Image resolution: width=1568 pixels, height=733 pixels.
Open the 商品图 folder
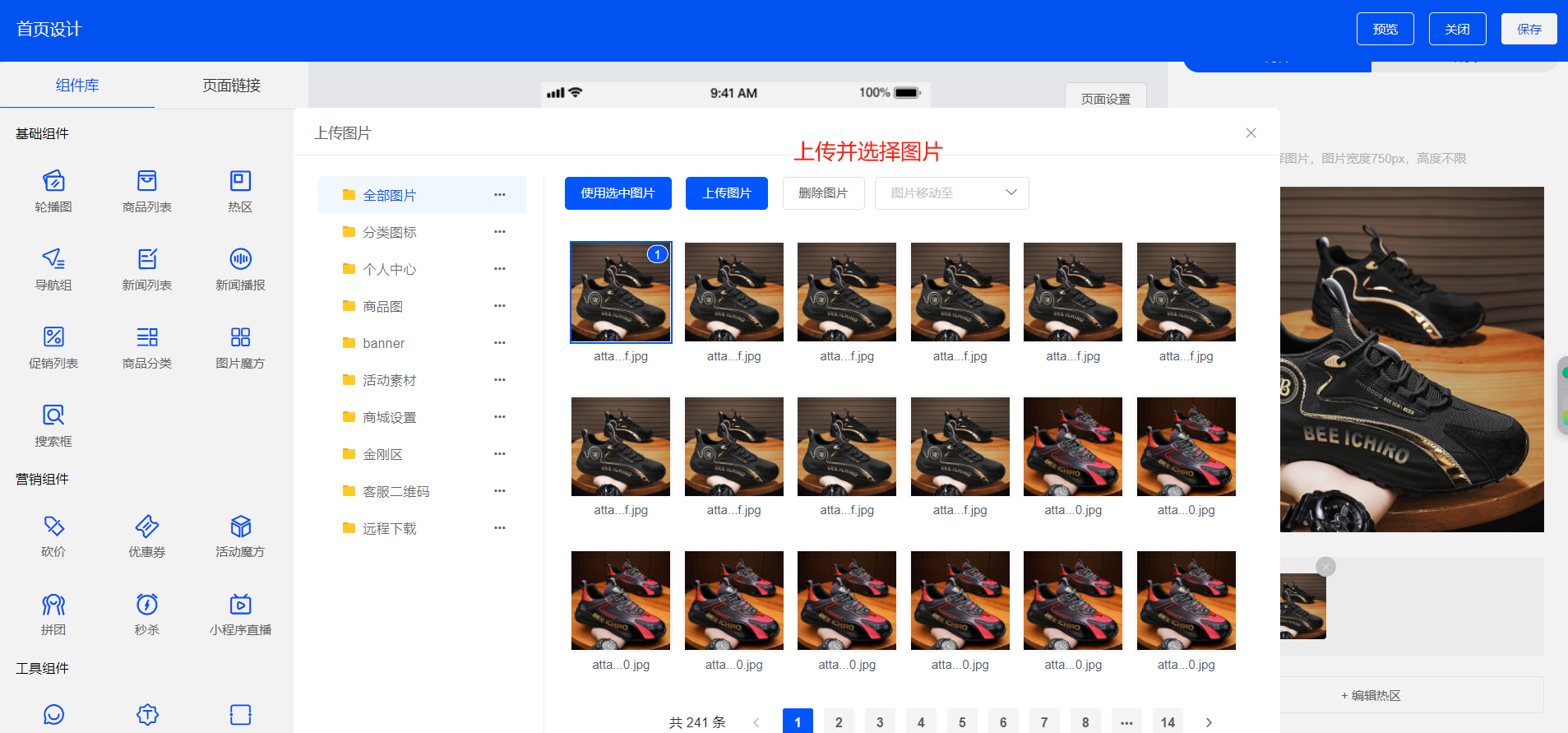click(x=382, y=306)
